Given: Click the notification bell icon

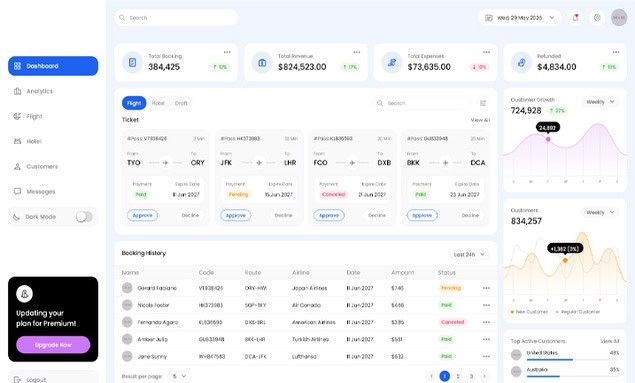Looking at the screenshot, I should point(575,18).
